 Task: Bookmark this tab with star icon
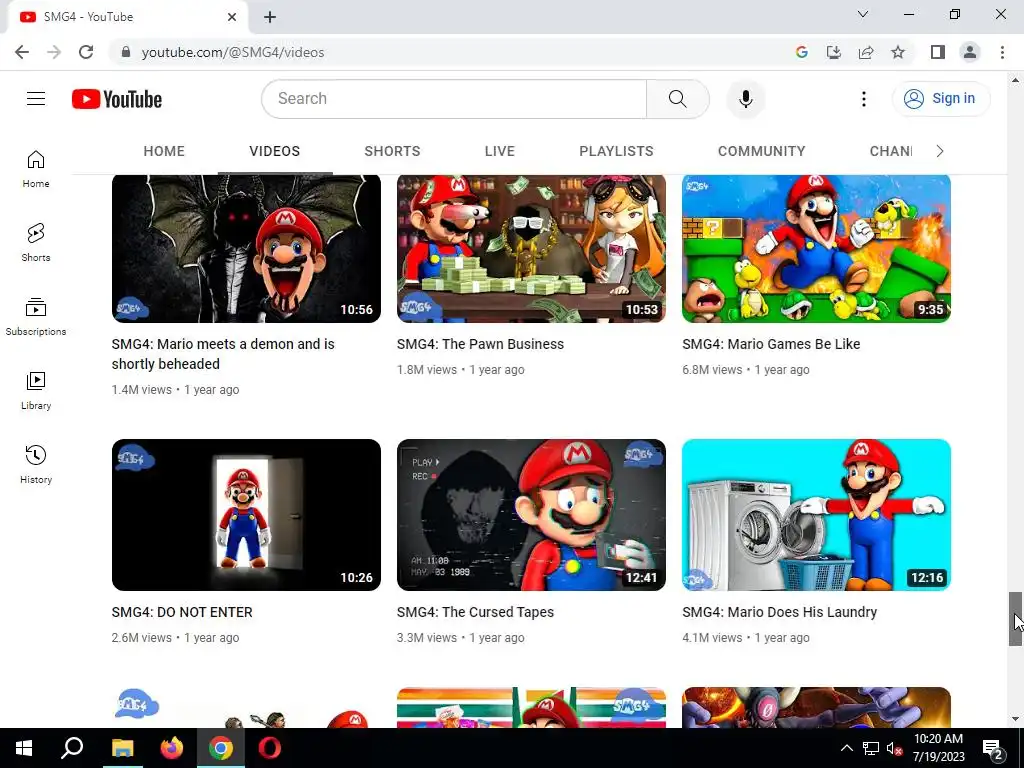[898, 52]
